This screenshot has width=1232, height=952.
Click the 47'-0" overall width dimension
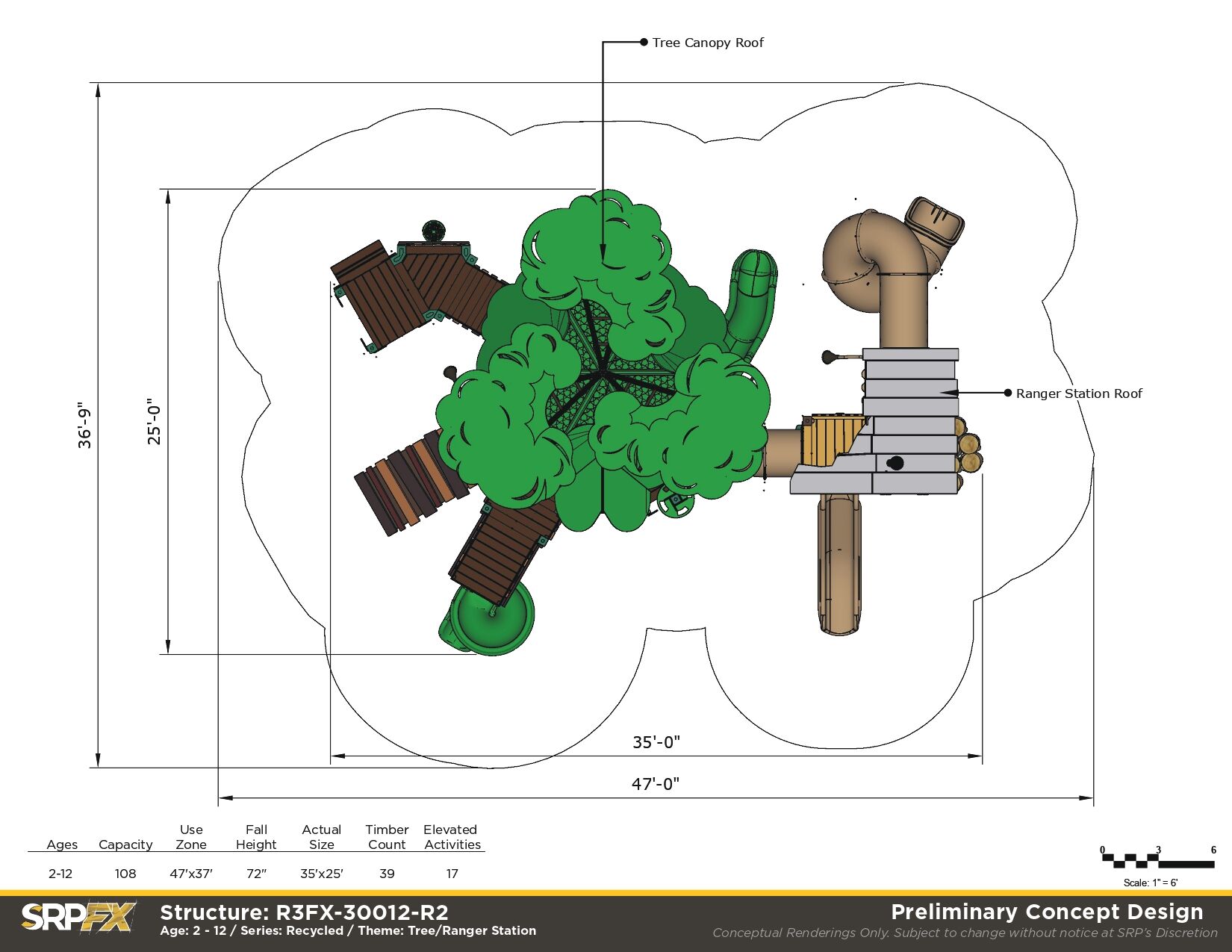point(656,784)
